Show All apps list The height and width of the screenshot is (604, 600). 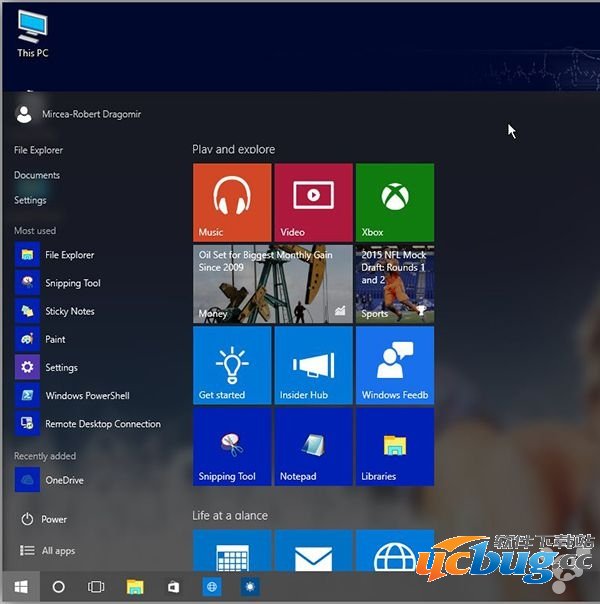(x=47, y=550)
